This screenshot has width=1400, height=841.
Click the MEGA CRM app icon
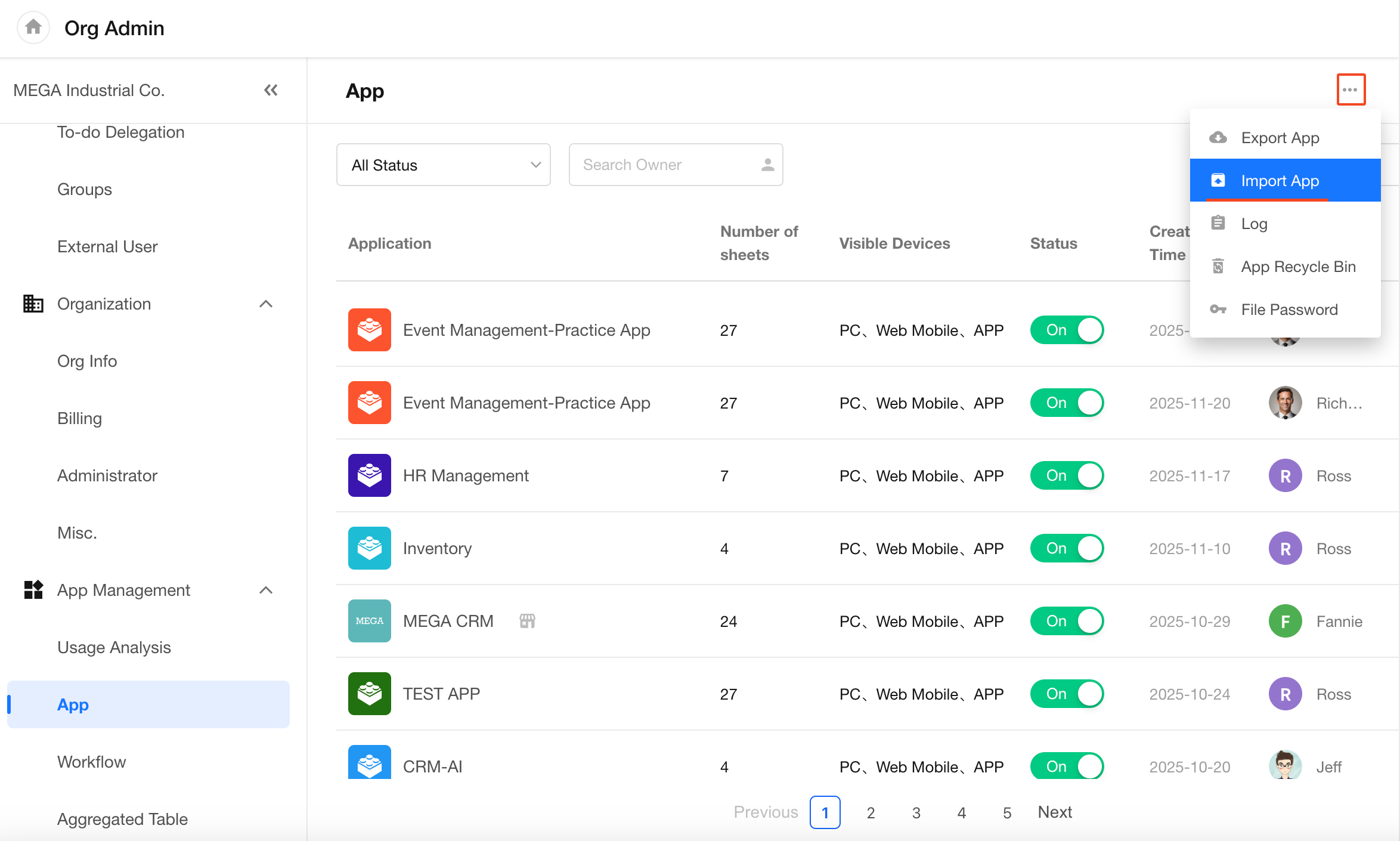[x=369, y=621]
